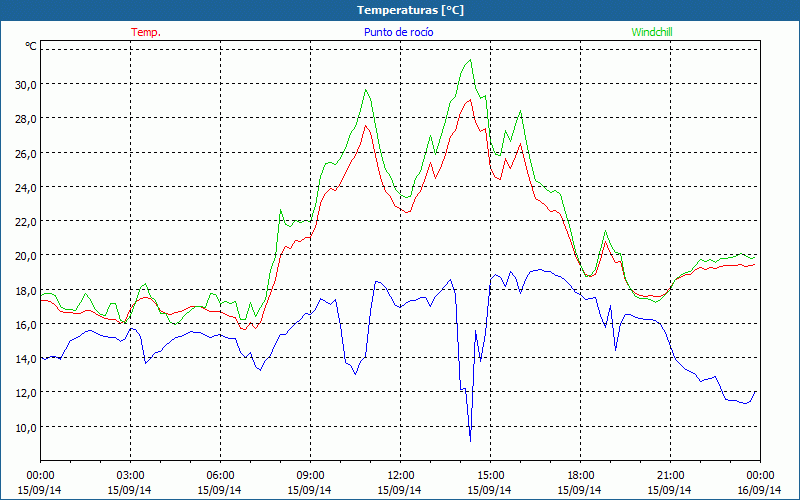Click the 03:00 time axis label
The width and height of the screenshot is (800, 500).
click(x=130, y=476)
